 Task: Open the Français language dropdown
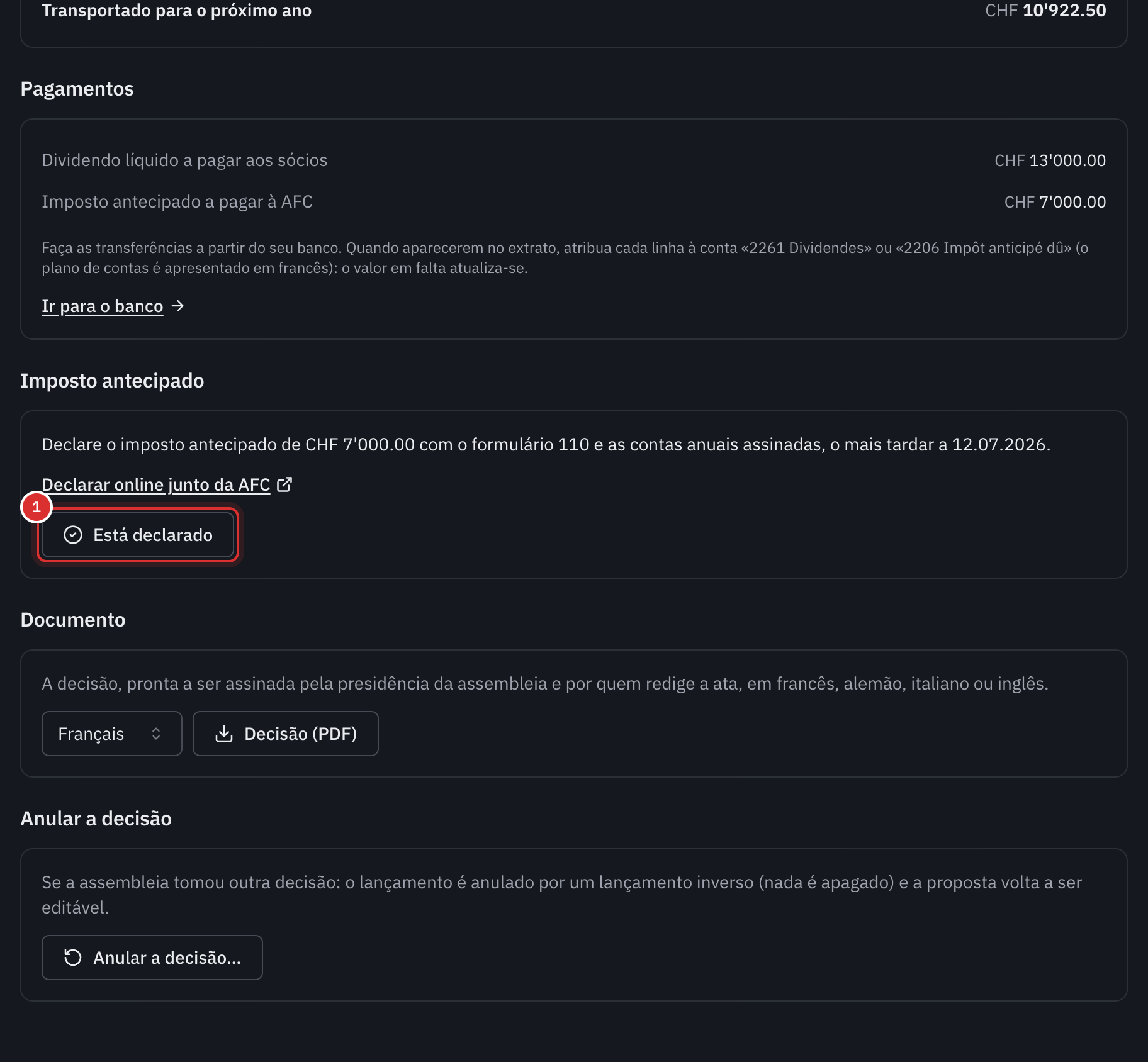point(112,734)
